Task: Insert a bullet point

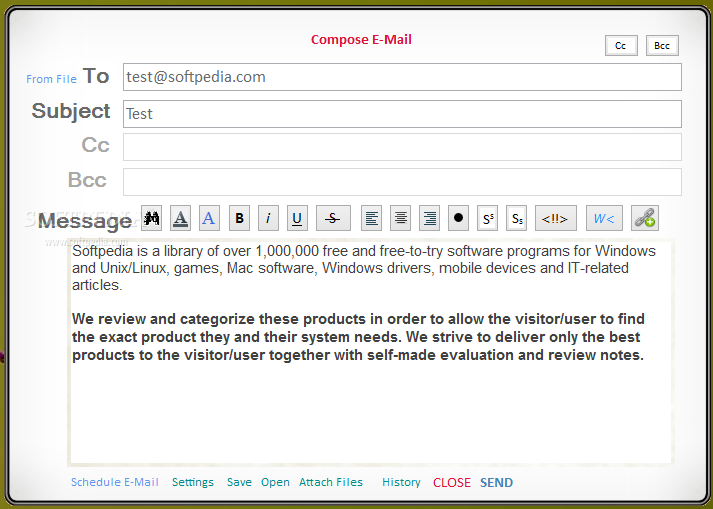Action: (458, 218)
